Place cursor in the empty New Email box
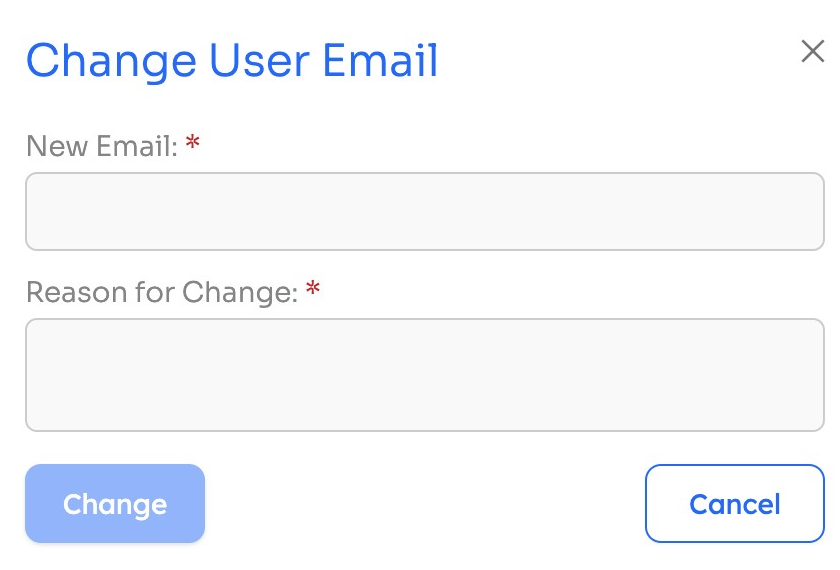 pyautogui.click(x=425, y=211)
